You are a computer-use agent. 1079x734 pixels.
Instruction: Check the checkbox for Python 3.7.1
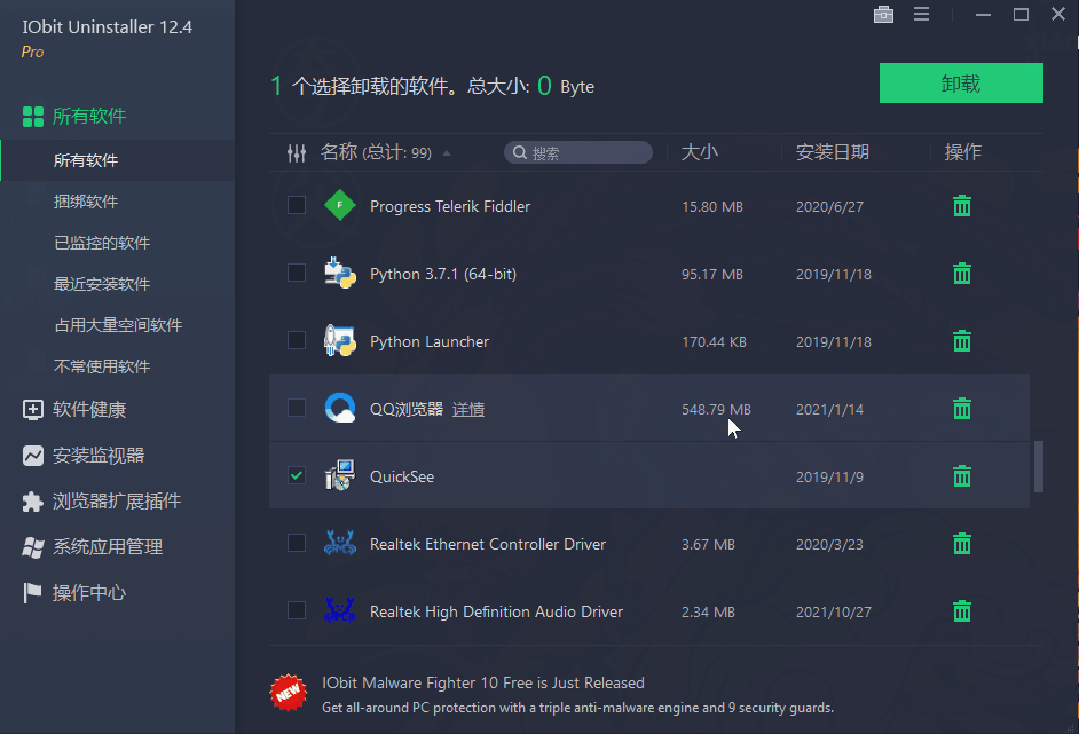[x=296, y=273]
